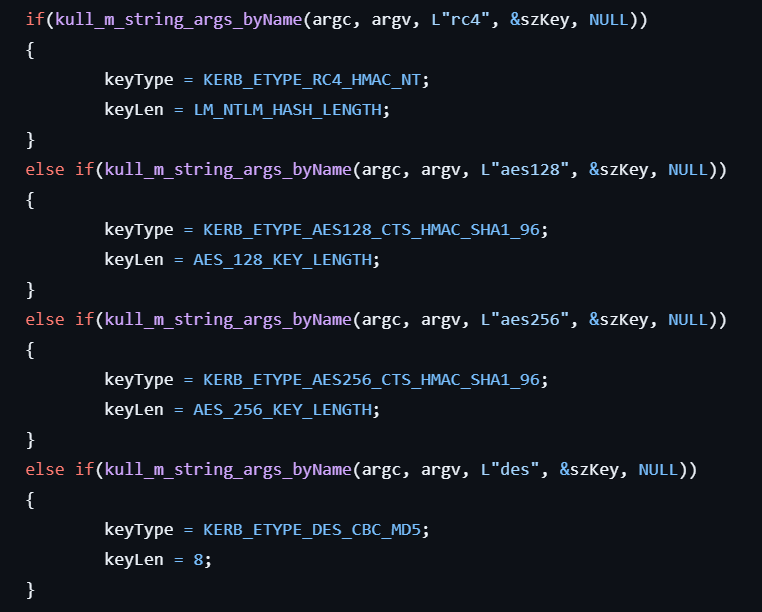Screen dimensions: 762x612
Task: Click &szKey in the aes128 line
Action: click(619, 170)
